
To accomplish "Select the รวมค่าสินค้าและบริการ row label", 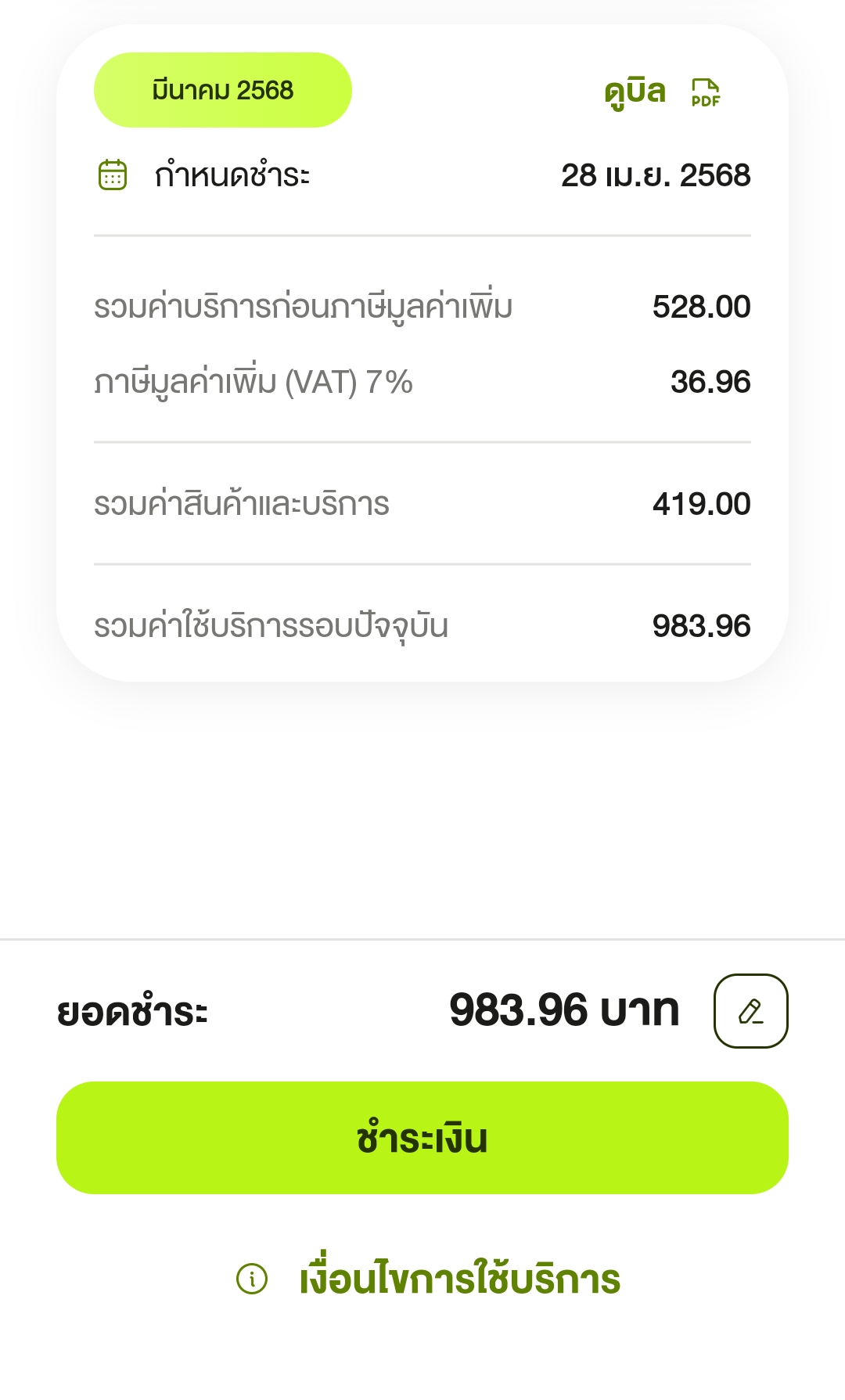I will tap(242, 504).
